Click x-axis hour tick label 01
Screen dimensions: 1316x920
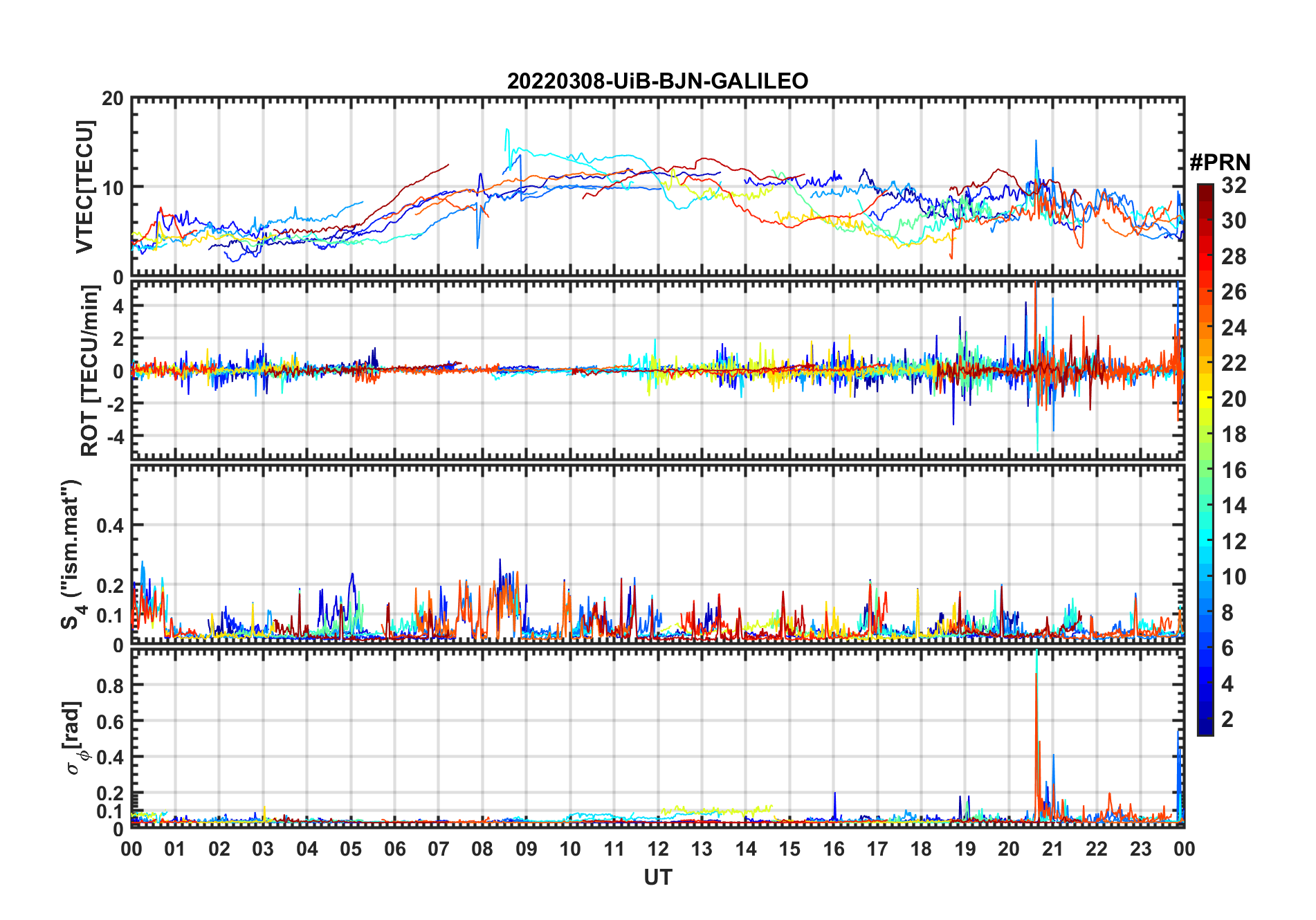pyautogui.click(x=175, y=849)
